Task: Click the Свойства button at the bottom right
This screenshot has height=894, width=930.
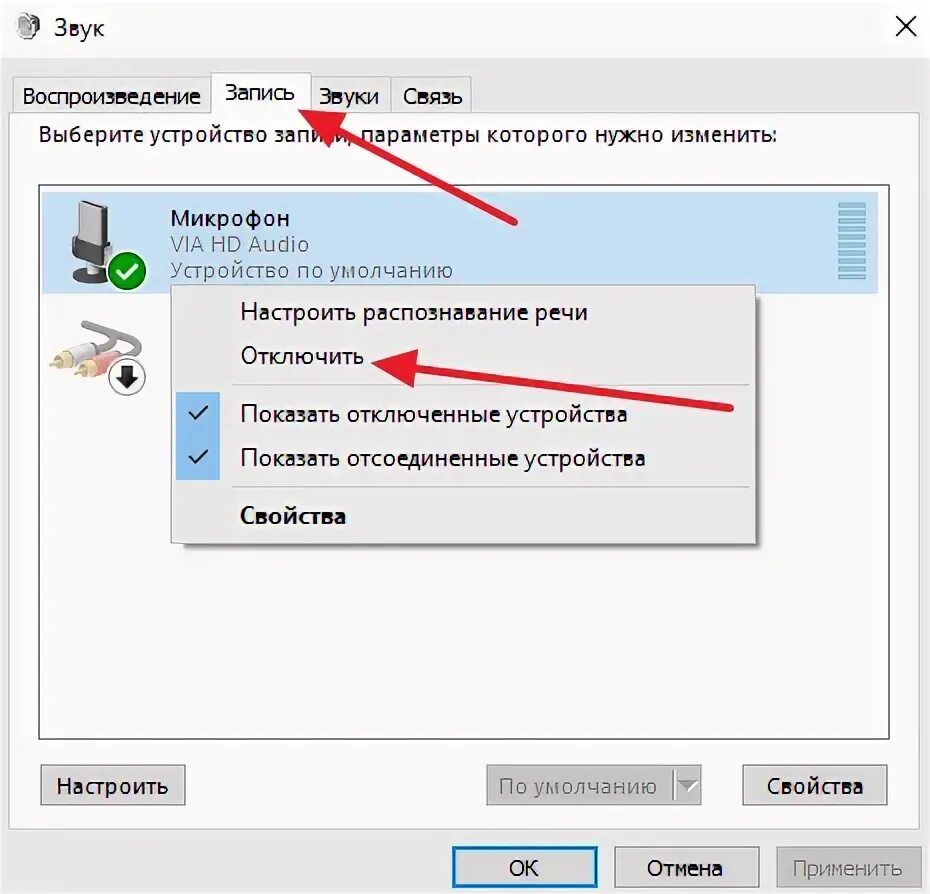Action: pos(814,785)
